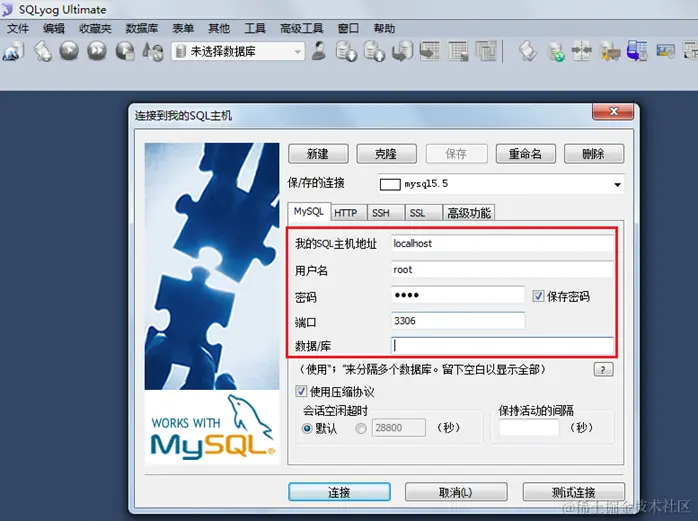Click the 测试连接 button

point(574,492)
